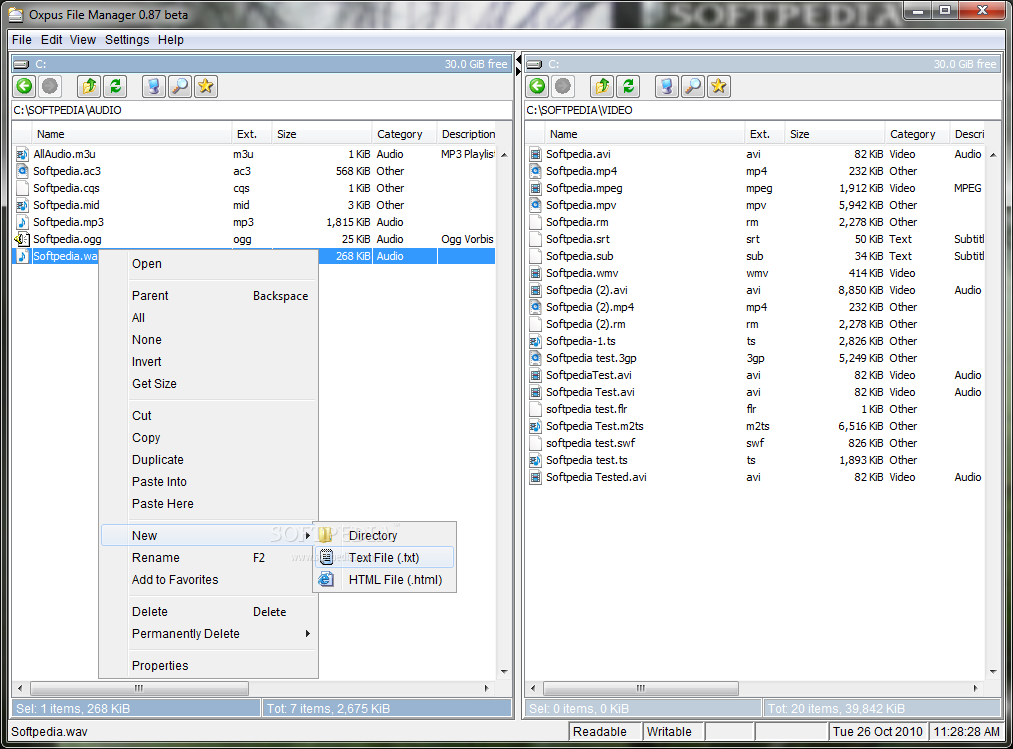Screen dimensions: 1013x749
Task: Sort right pane by Ext. column
Action: coord(764,134)
